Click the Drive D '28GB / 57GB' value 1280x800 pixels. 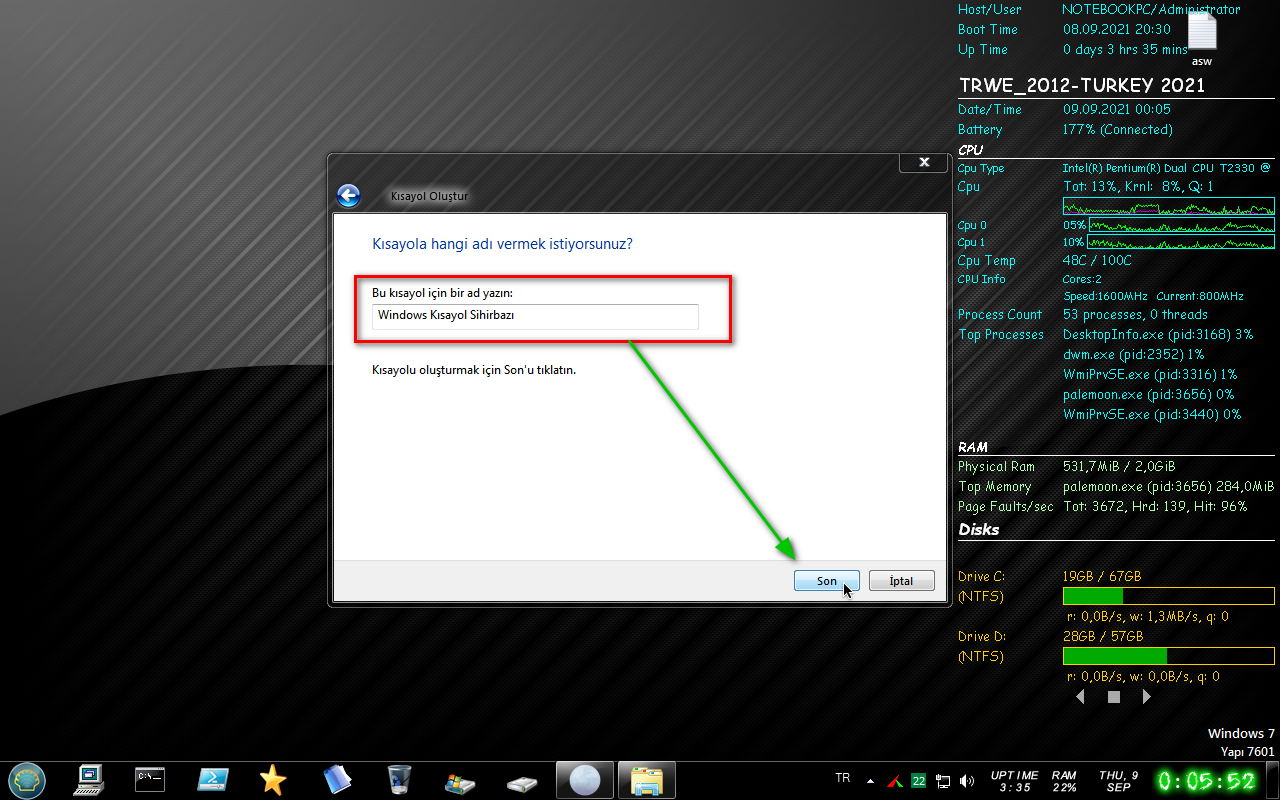coord(1102,636)
